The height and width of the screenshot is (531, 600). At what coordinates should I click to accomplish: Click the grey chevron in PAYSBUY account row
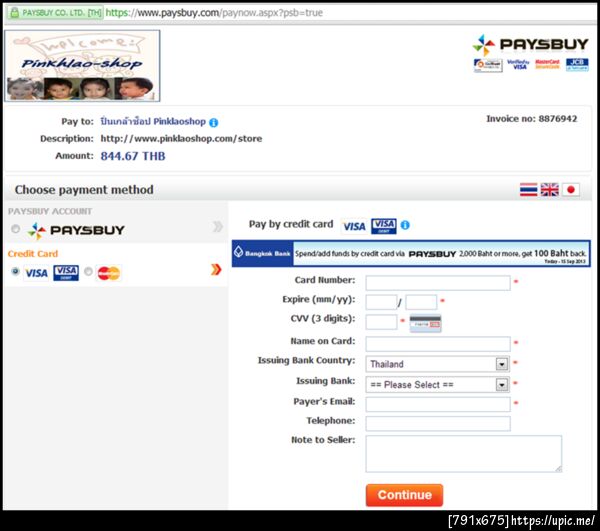pos(217,227)
